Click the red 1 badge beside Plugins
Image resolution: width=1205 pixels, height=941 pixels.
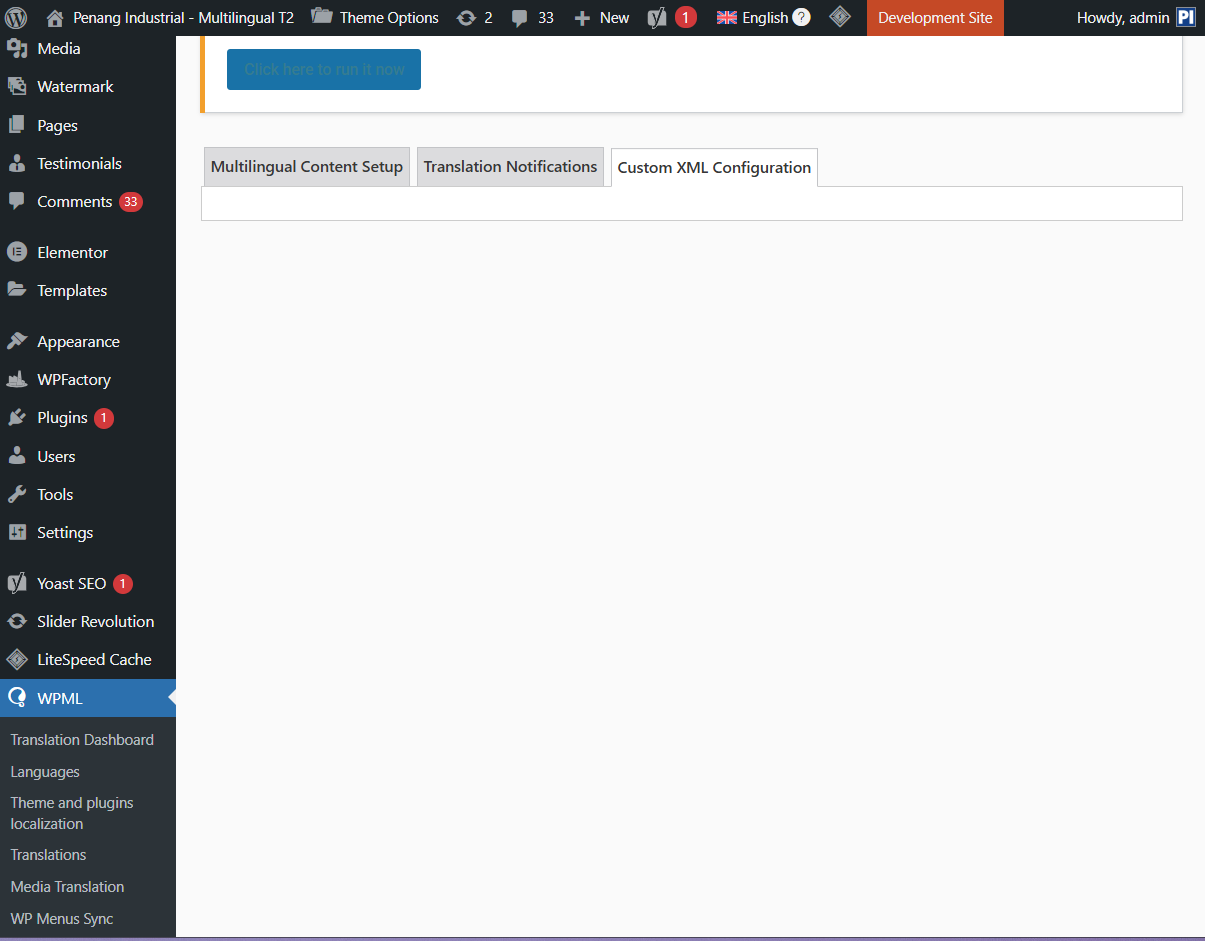(x=104, y=418)
